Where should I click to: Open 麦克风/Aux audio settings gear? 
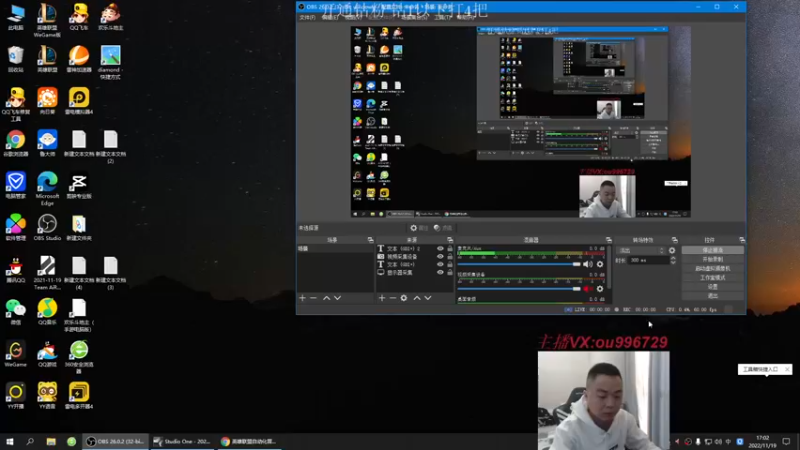(600, 264)
